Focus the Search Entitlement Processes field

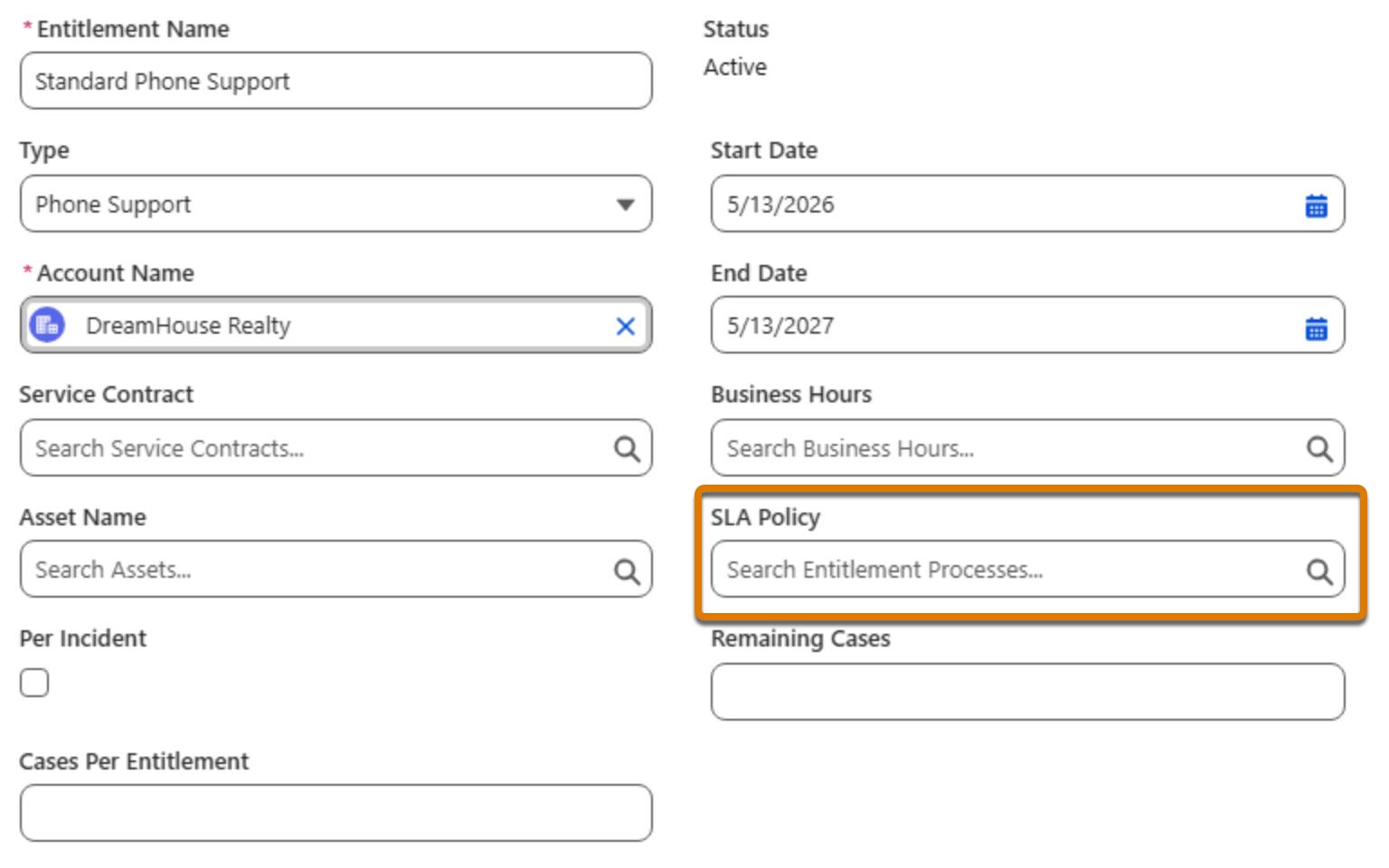(x=1027, y=569)
